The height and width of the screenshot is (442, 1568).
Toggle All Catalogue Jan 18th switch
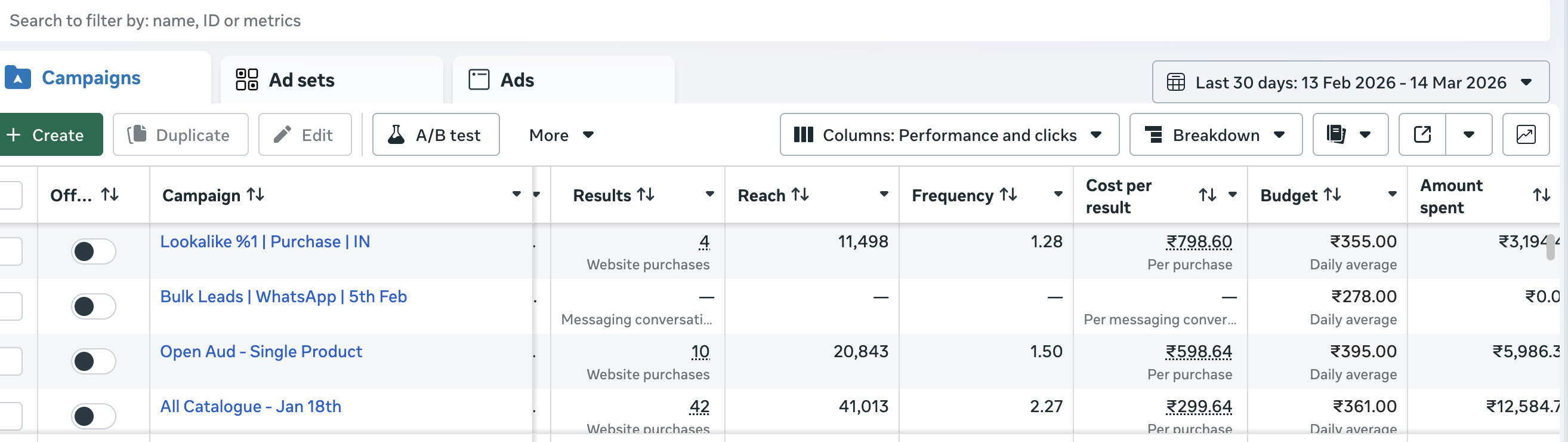pos(93,416)
